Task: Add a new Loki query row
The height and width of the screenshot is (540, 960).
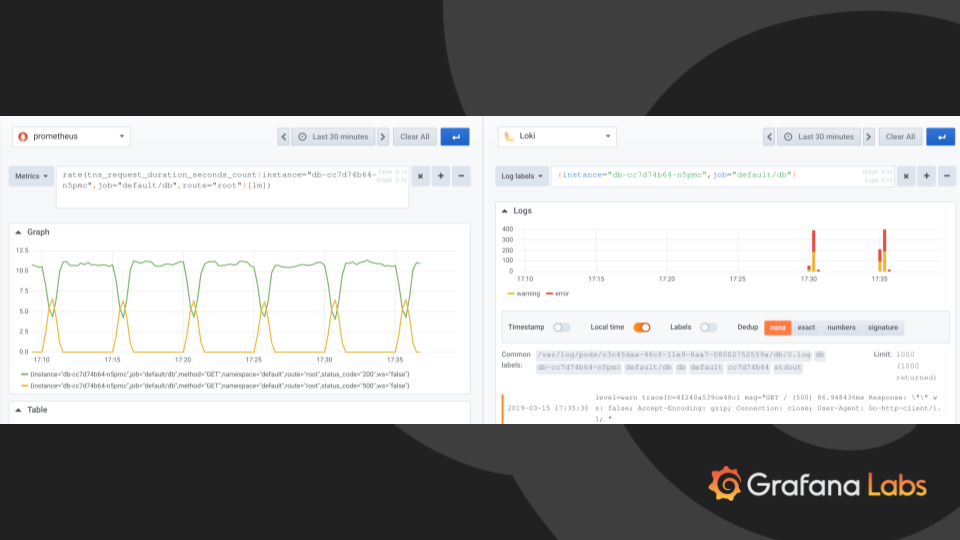Action: (x=926, y=176)
